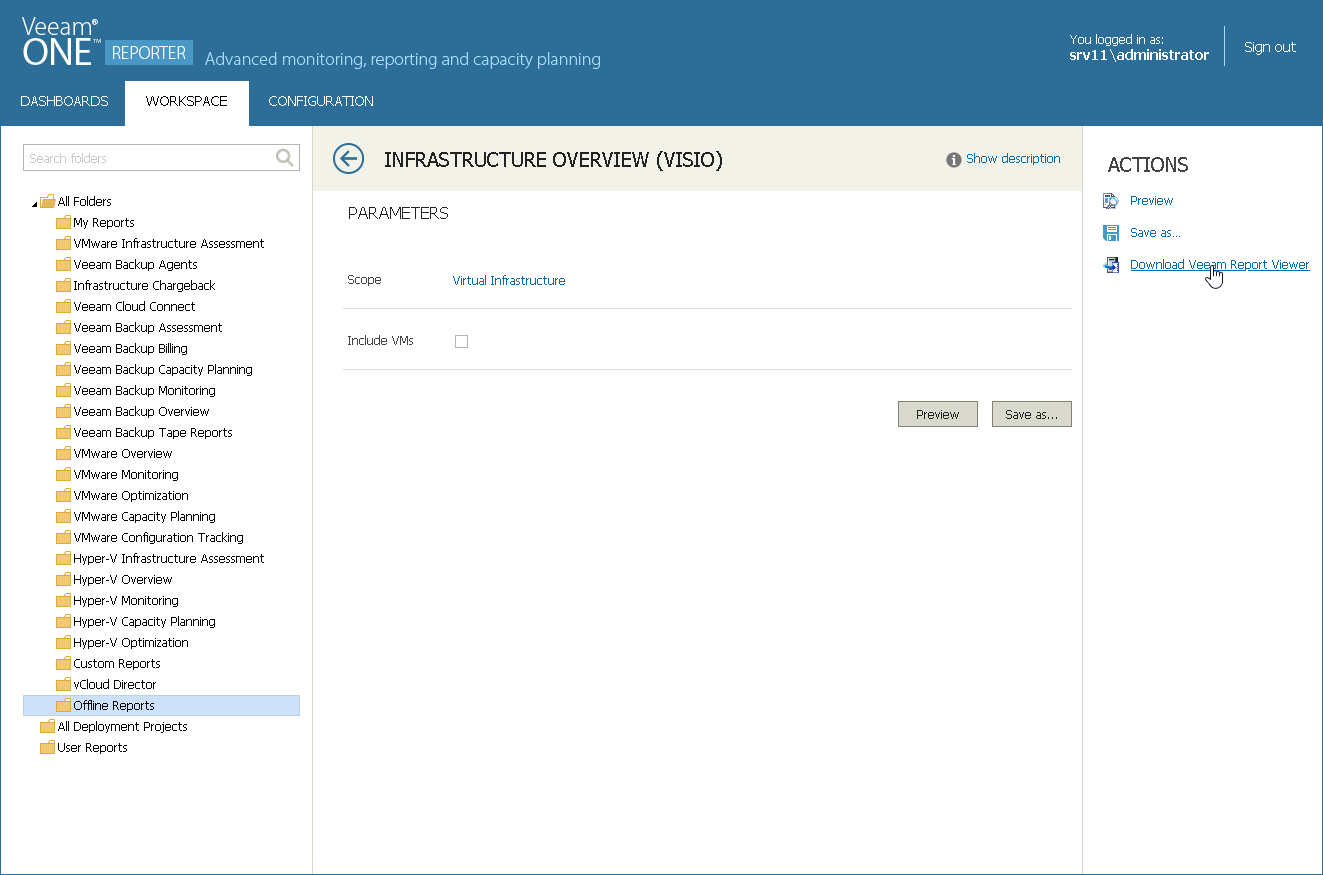Click the All Folders folder icon

(x=47, y=201)
